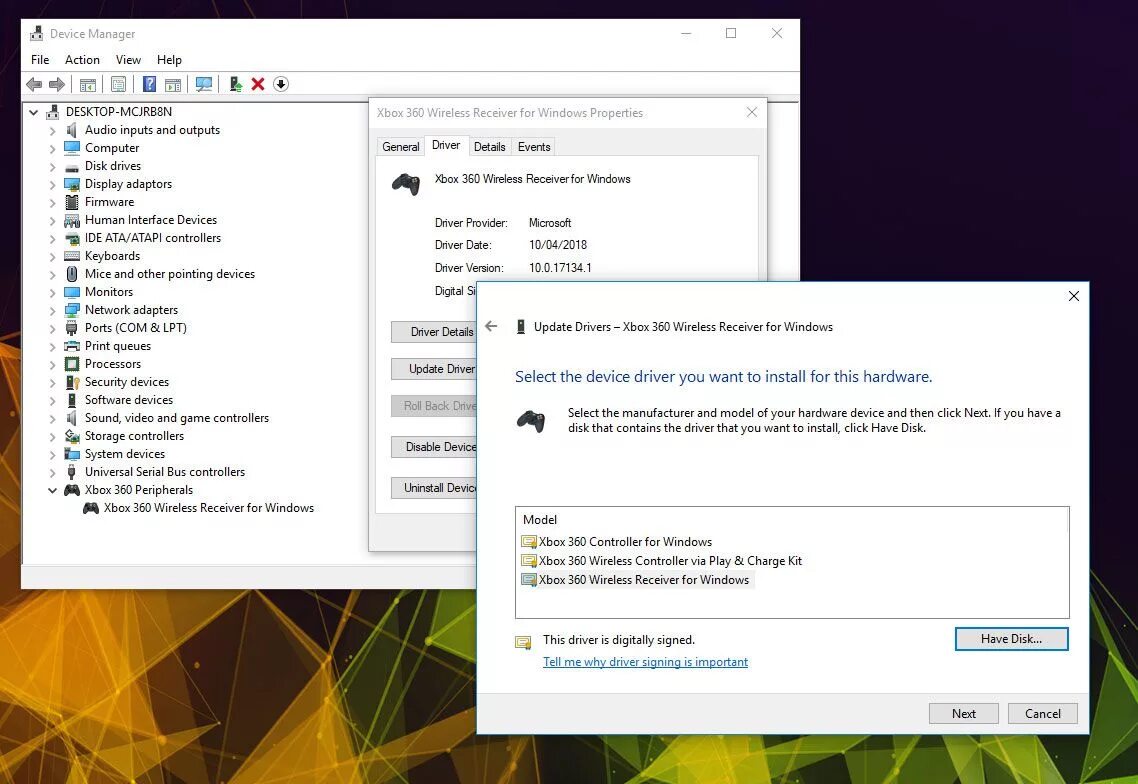Select the System devices item
1138x784 pixels.
click(x=125, y=454)
